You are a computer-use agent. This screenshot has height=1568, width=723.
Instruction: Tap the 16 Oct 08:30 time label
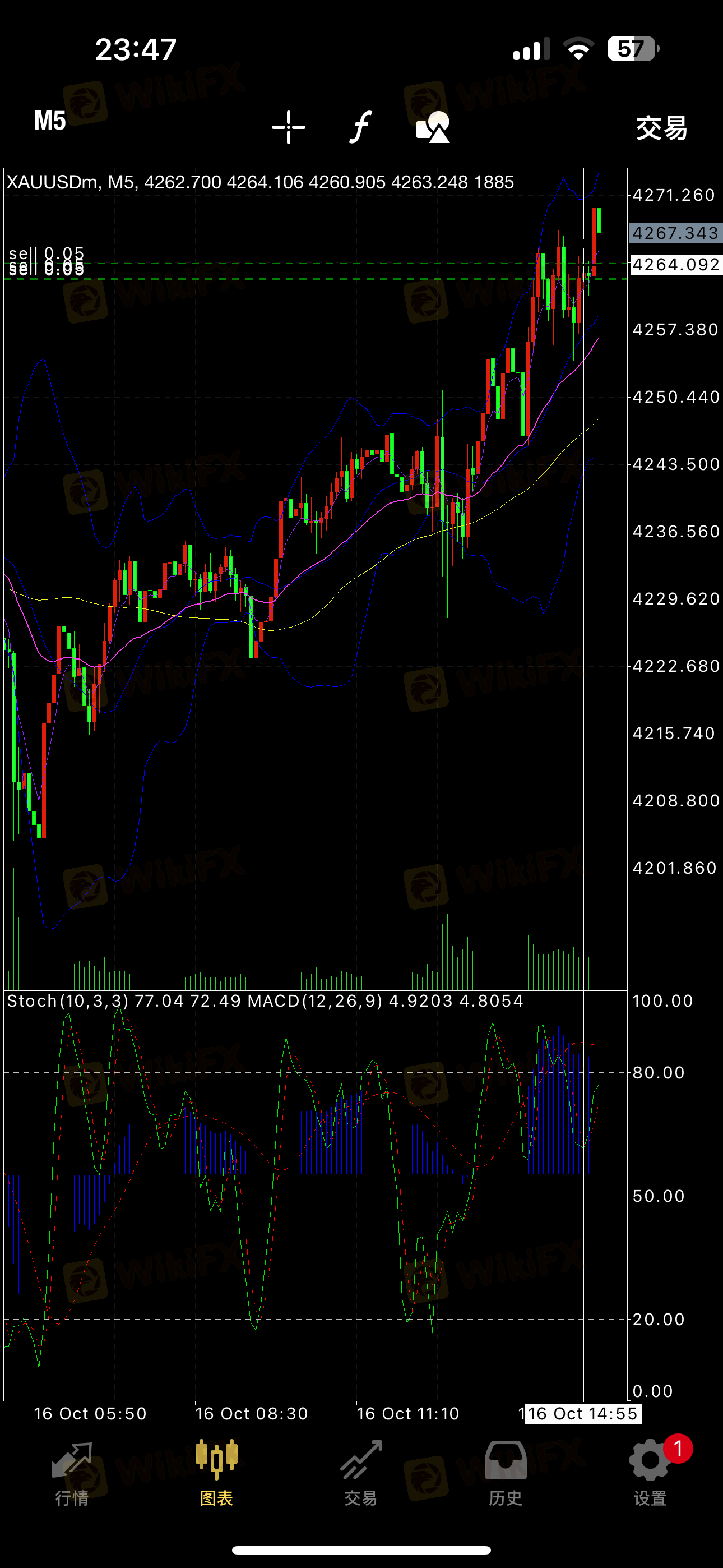click(x=251, y=1413)
